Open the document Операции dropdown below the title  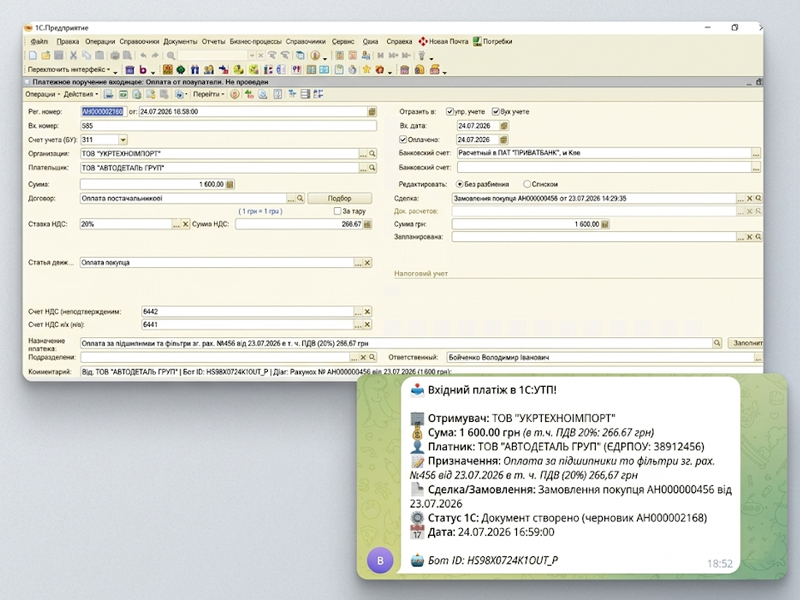[x=42, y=94]
